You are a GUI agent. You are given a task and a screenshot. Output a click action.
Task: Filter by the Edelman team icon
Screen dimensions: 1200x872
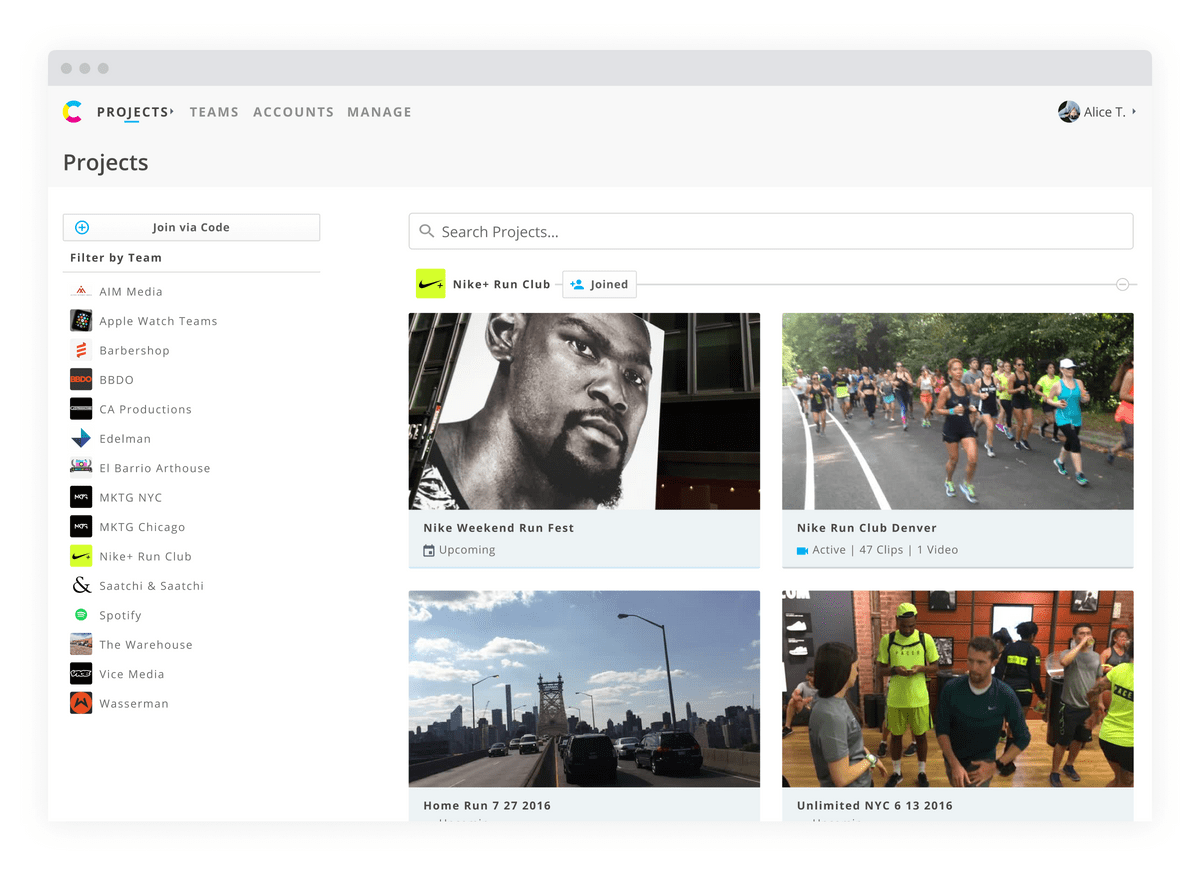click(81, 438)
